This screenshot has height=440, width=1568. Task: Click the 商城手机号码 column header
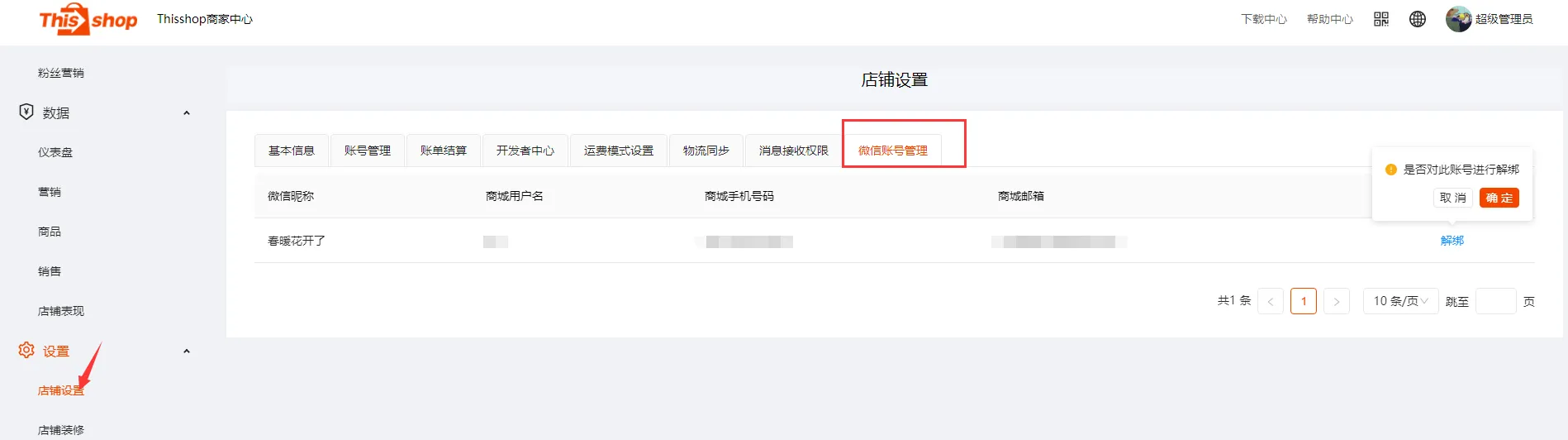(x=739, y=196)
